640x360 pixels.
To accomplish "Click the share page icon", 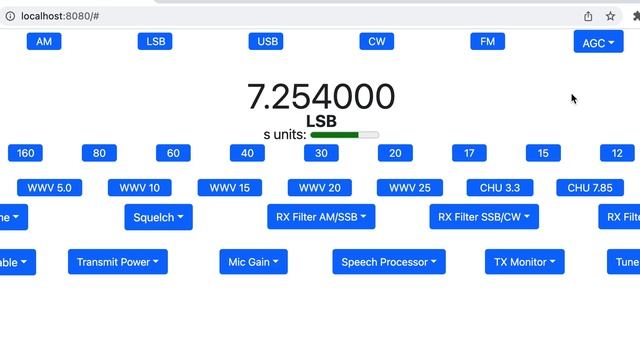I will click(588, 16).
